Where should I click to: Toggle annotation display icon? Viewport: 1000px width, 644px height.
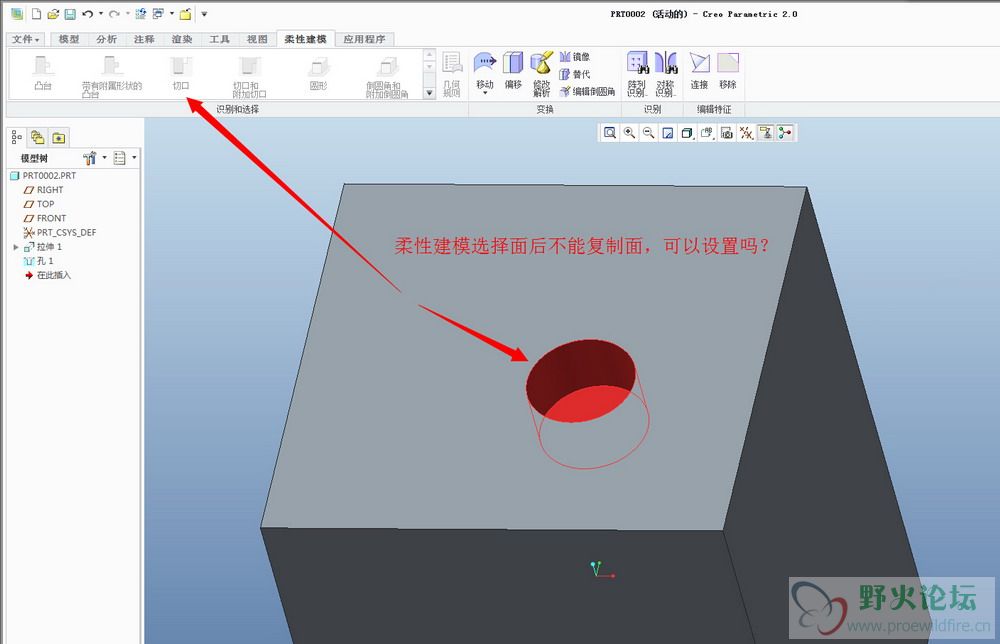[765, 133]
